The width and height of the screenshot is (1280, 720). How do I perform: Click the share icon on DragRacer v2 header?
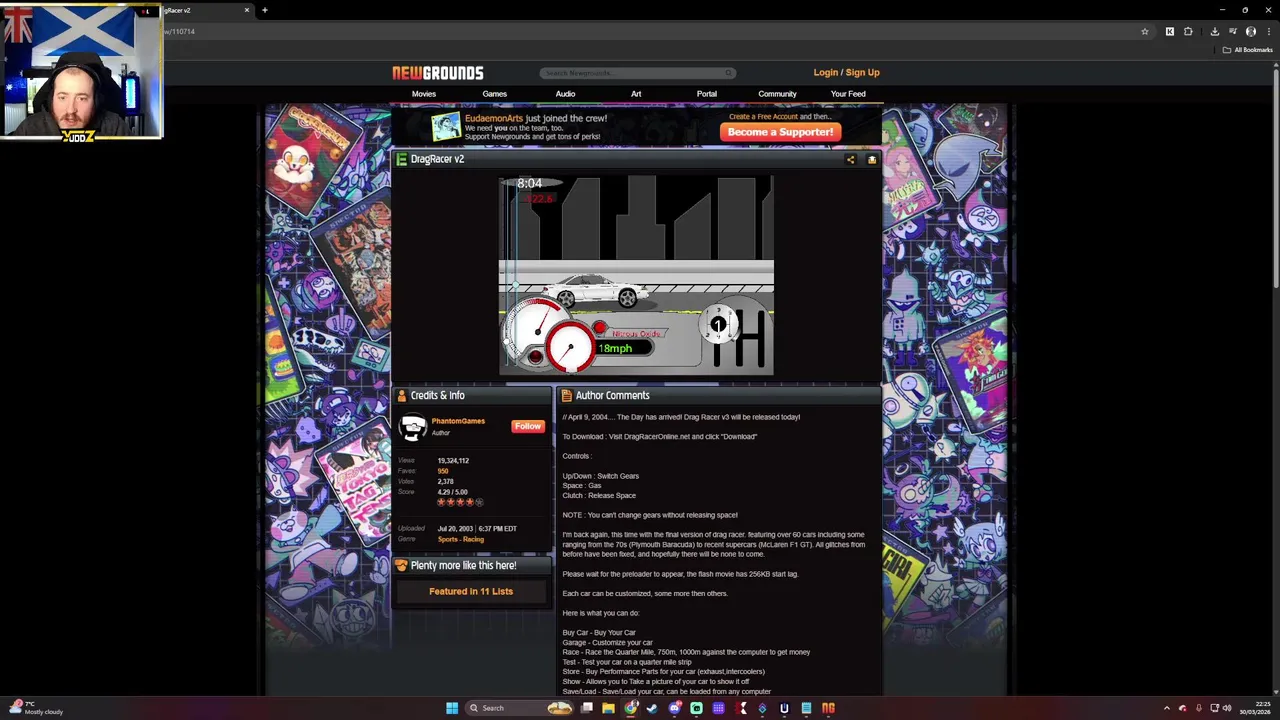point(850,159)
